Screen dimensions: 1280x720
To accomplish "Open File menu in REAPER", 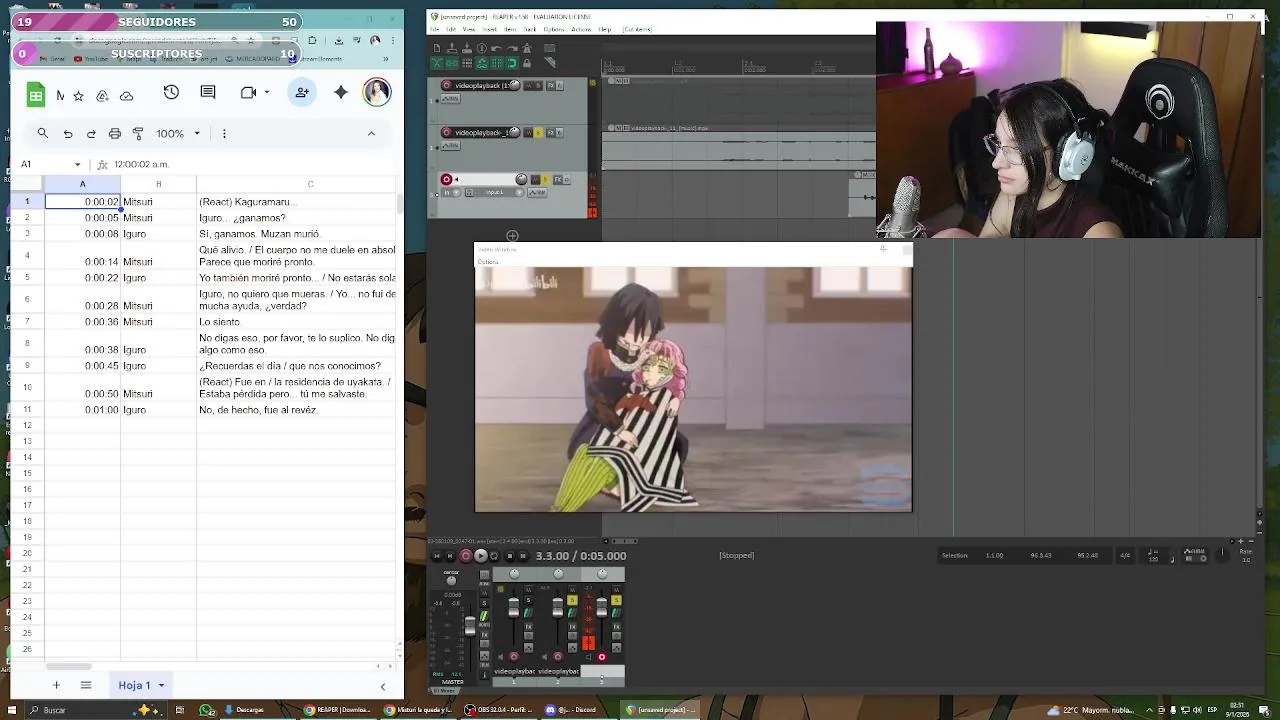I will pyautogui.click(x=434, y=29).
